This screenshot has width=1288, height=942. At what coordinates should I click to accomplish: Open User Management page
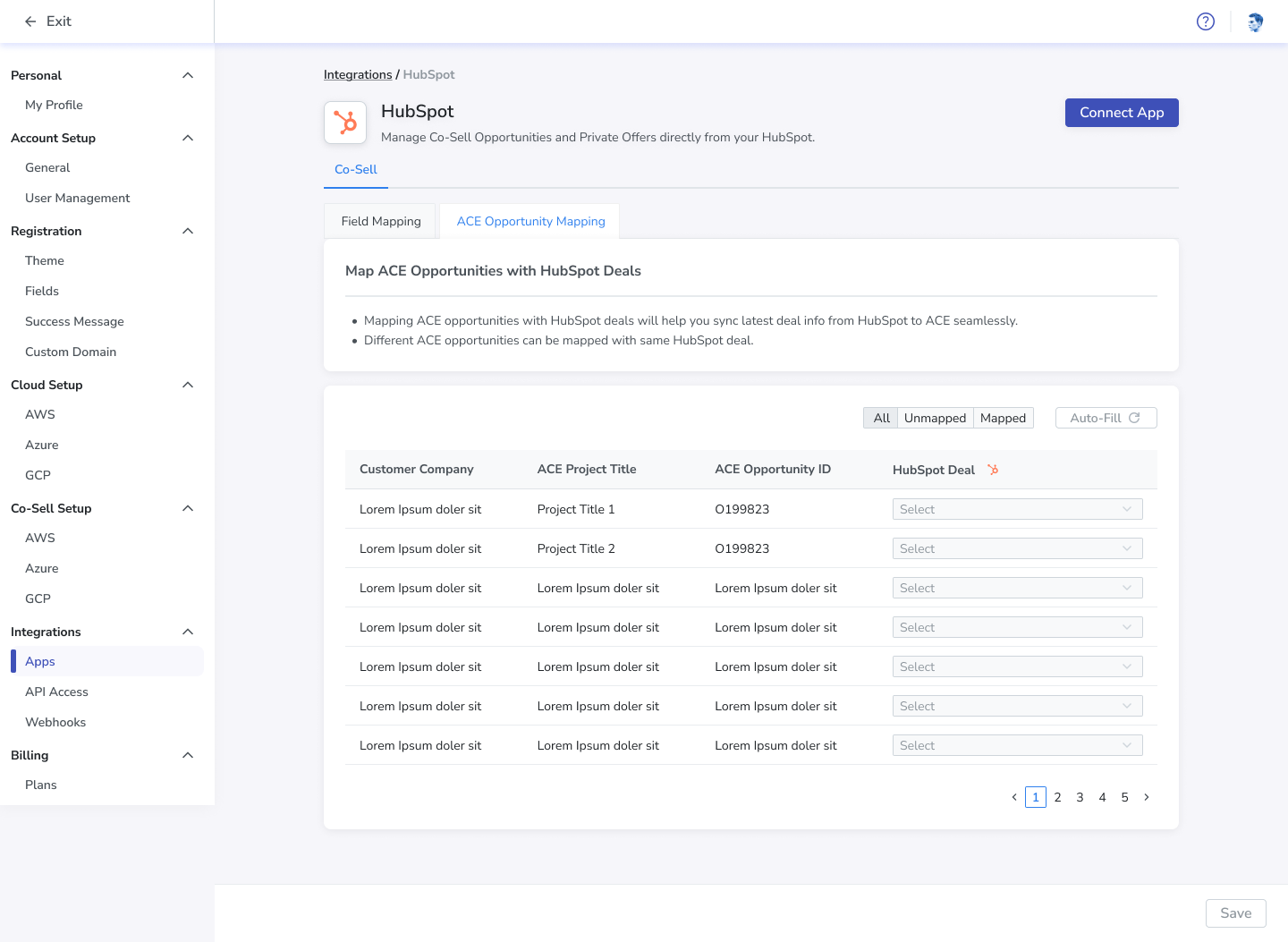78,198
